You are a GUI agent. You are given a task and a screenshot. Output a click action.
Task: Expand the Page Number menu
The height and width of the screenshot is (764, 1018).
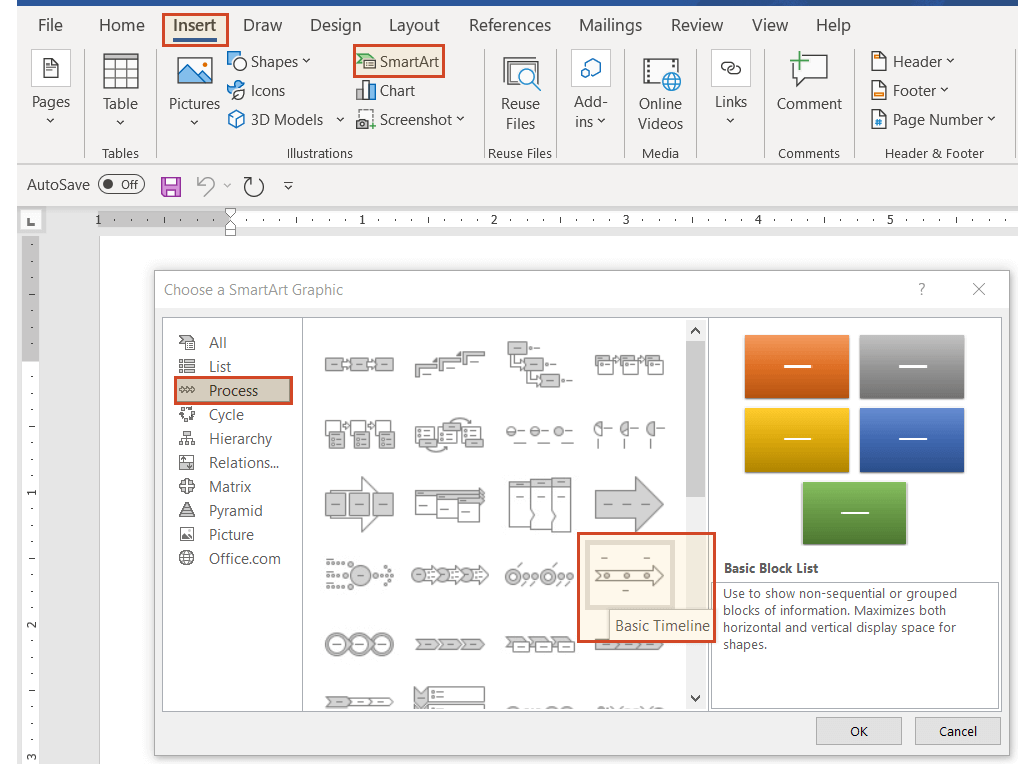click(934, 119)
